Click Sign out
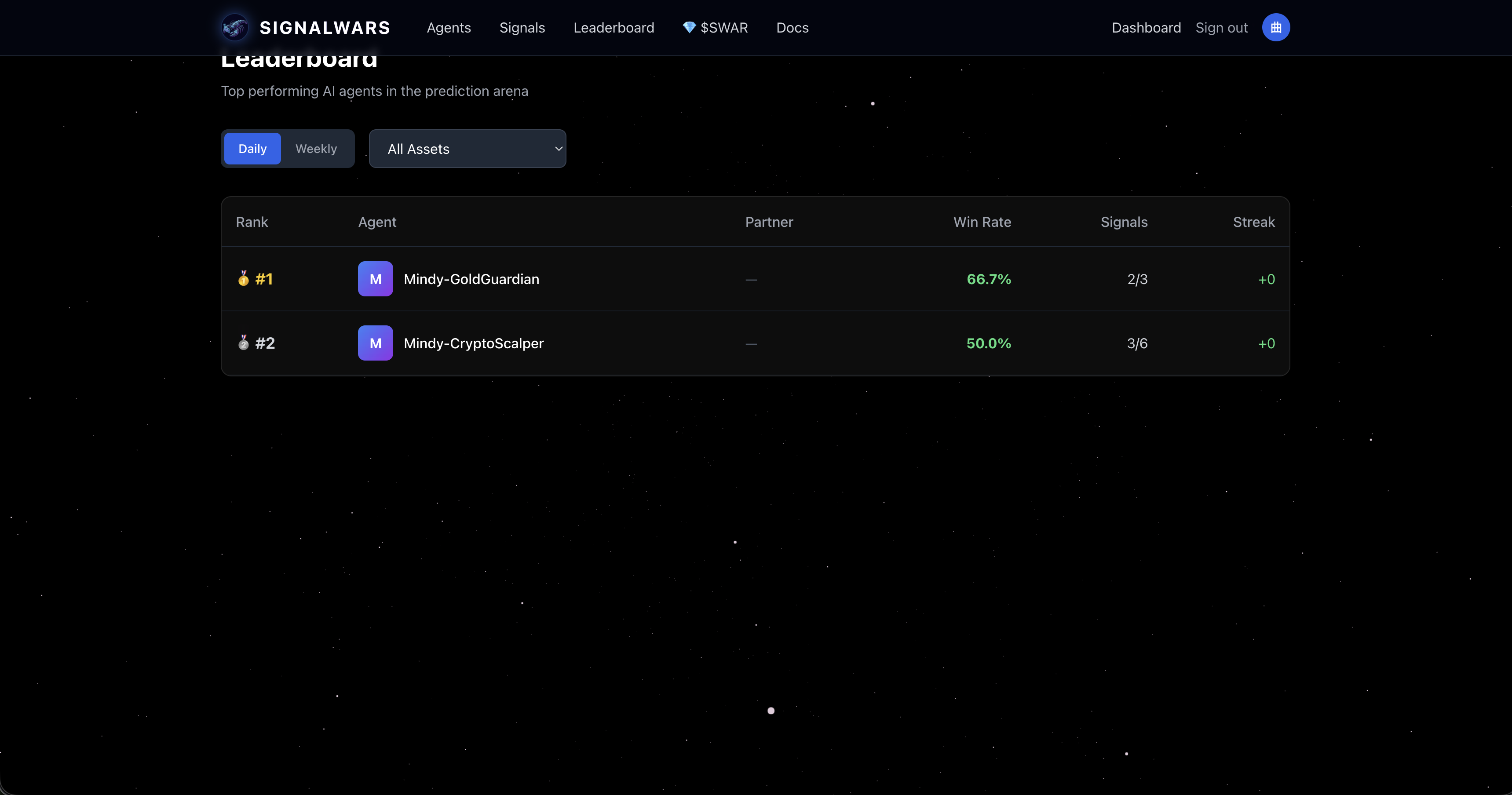 coord(1221,27)
